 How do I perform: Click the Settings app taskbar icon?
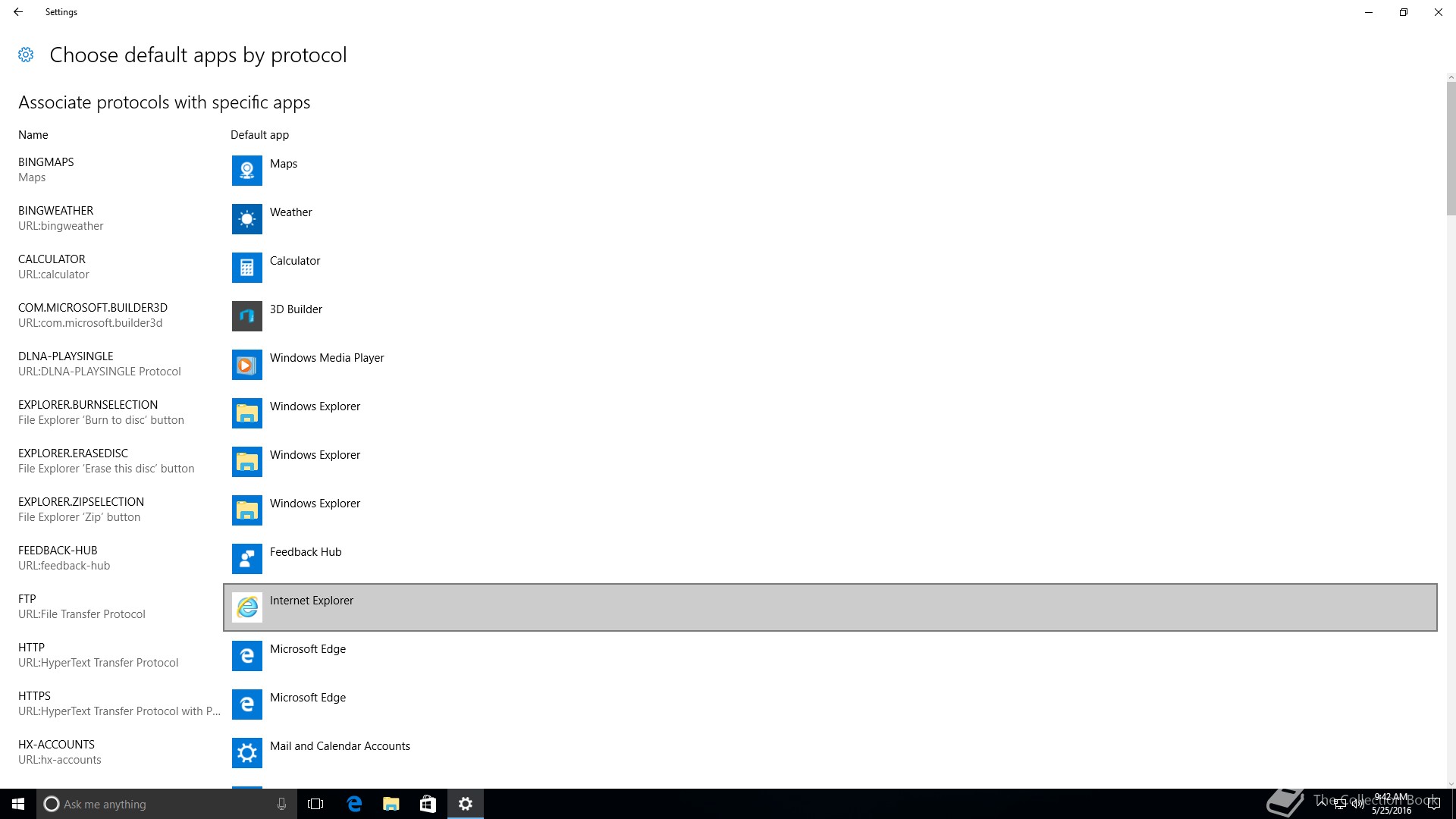coord(466,804)
